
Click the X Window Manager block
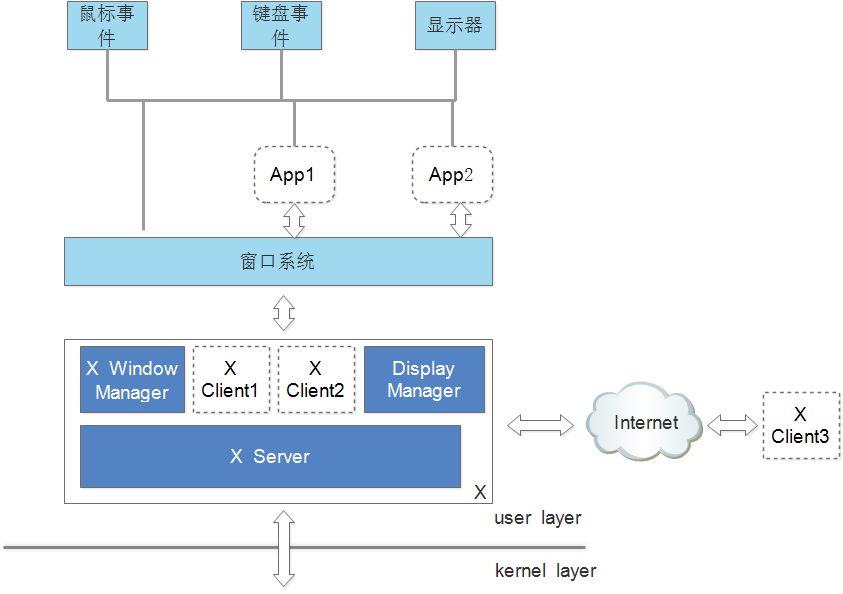coord(132,380)
